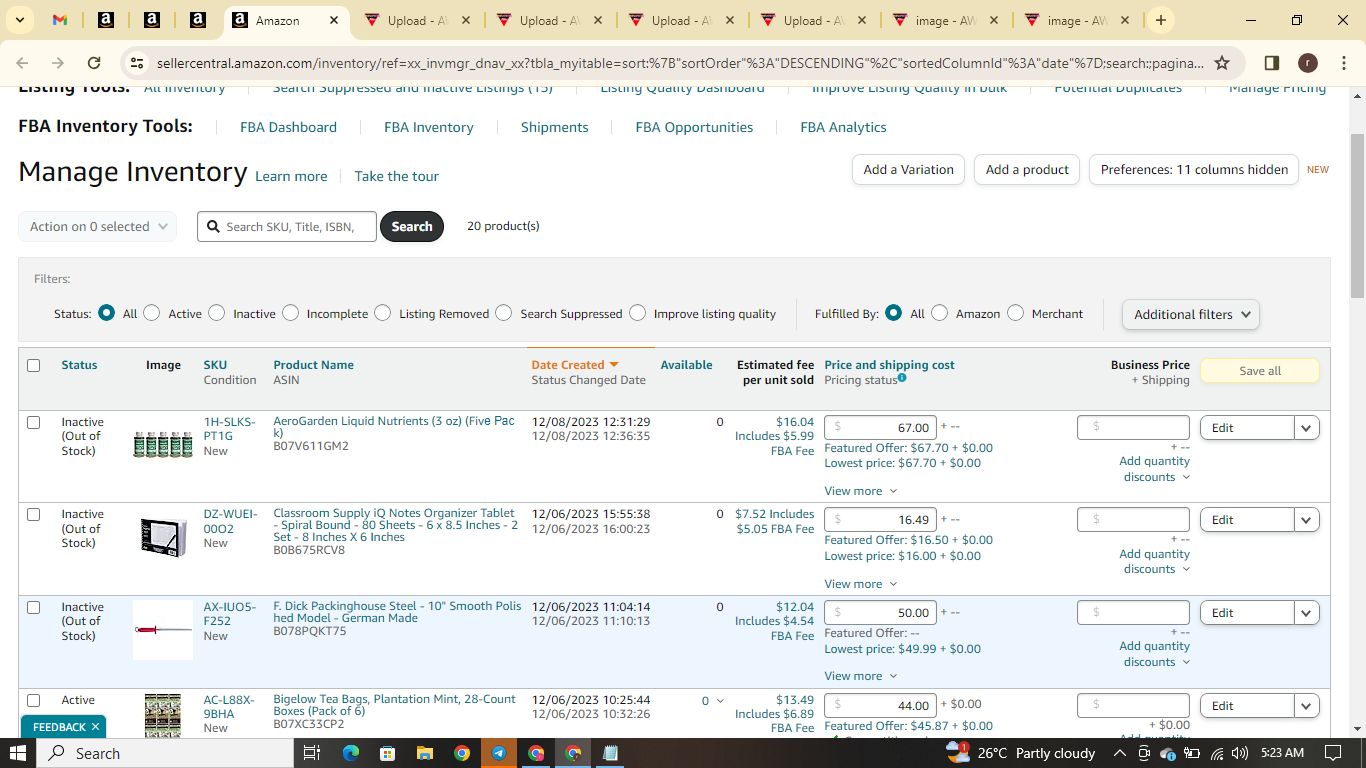Click the Save all button
Image resolution: width=1366 pixels, height=768 pixels.
click(1260, 371)
